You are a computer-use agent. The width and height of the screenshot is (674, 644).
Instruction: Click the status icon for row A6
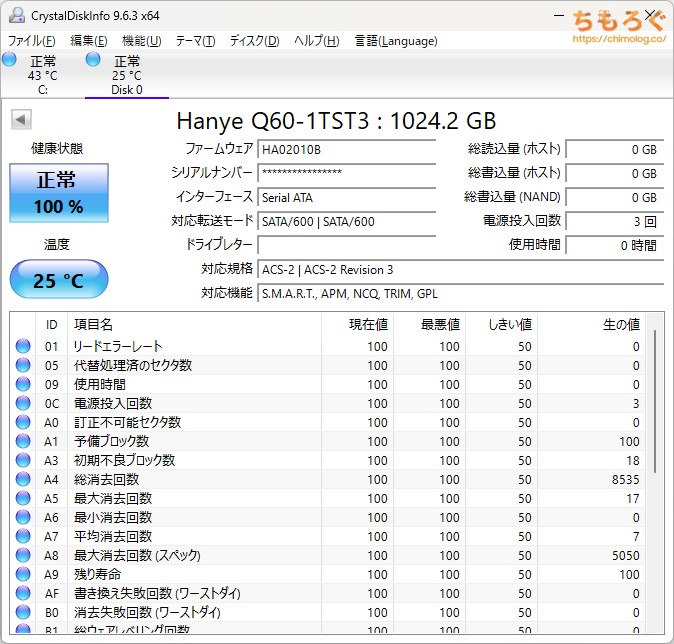(23, 517)
